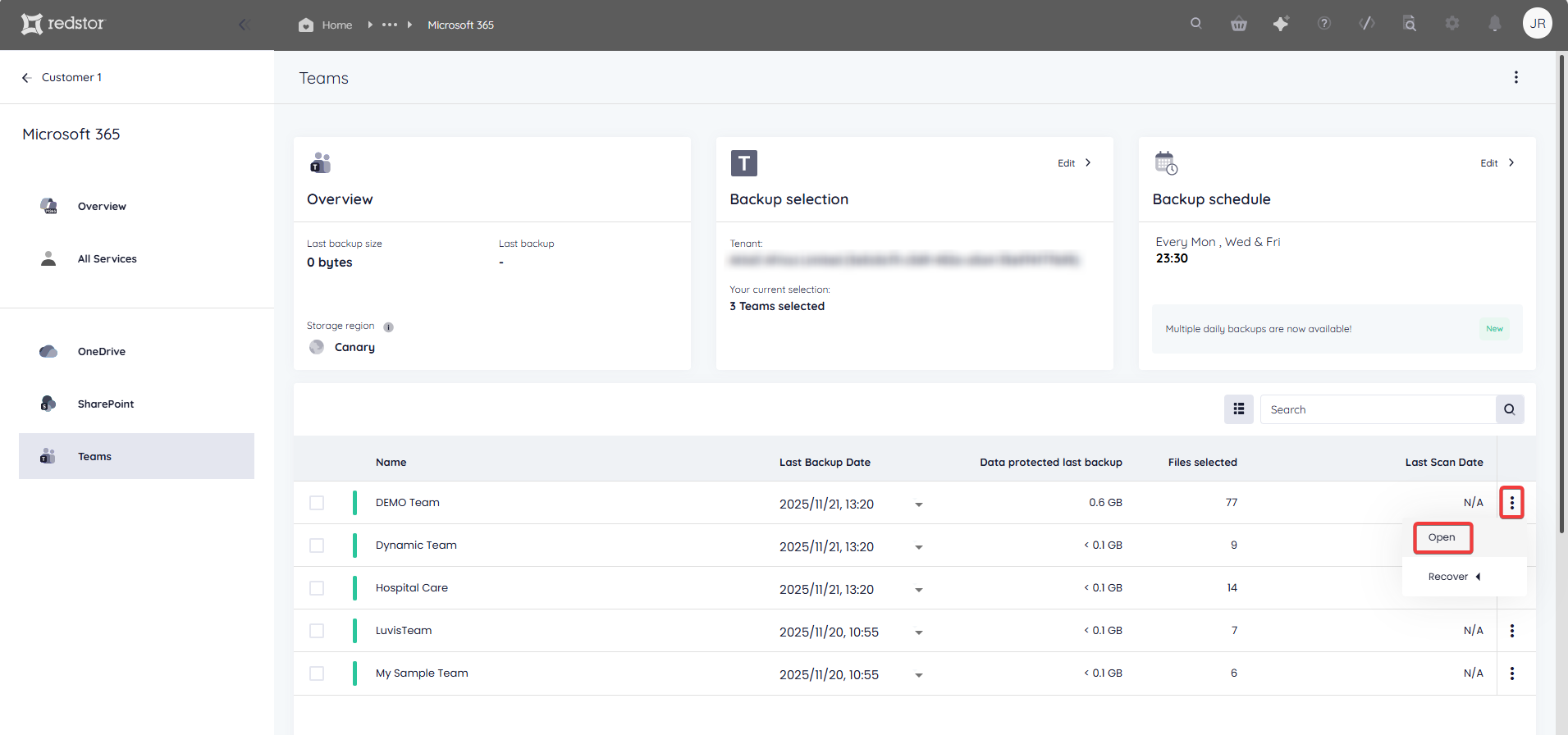The height and width of the screenshot is (735, 1568).
Task: Click the Files selected column header
Action: point(1202,462)
